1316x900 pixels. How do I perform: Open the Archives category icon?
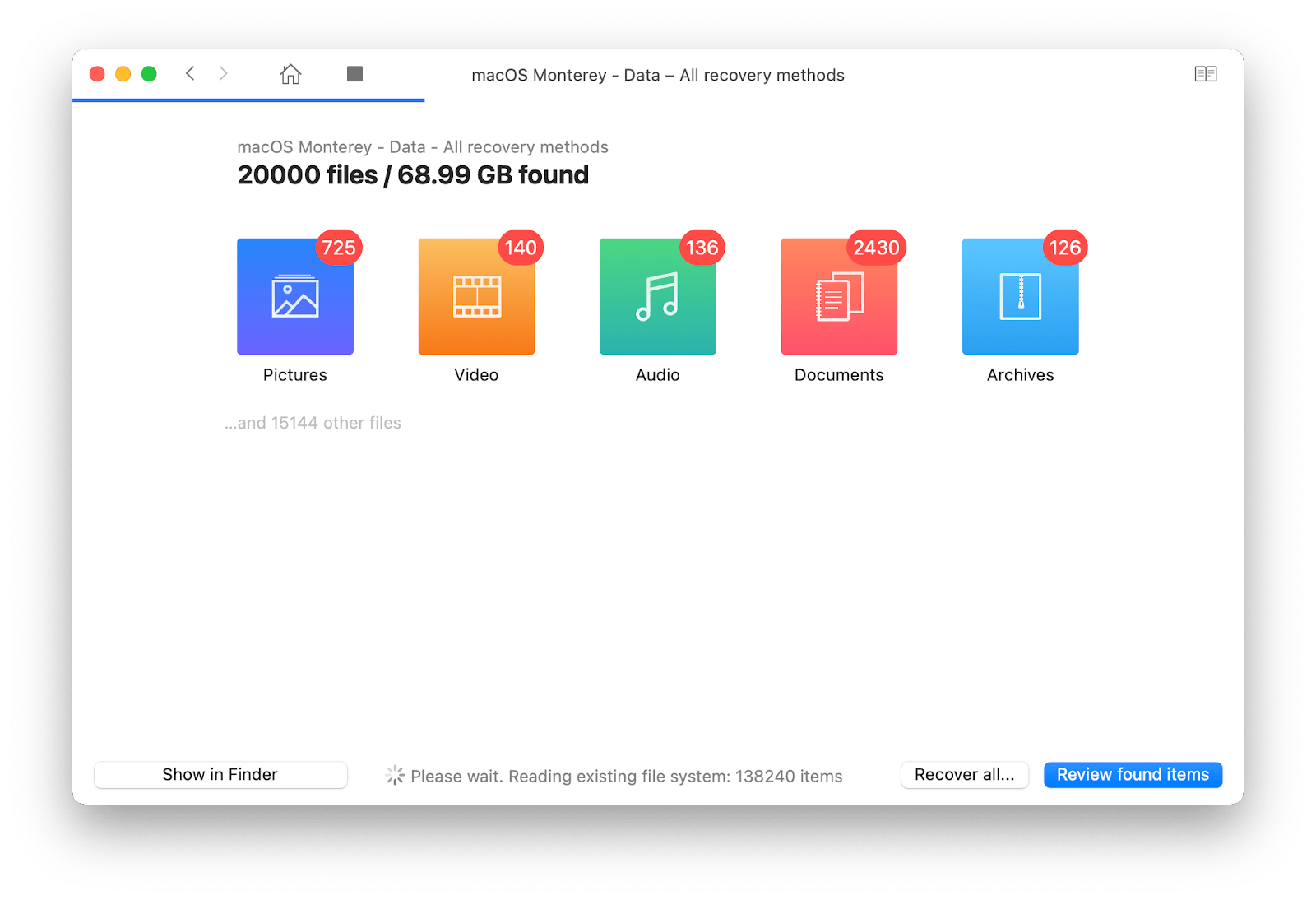[x=1020, y=296]
